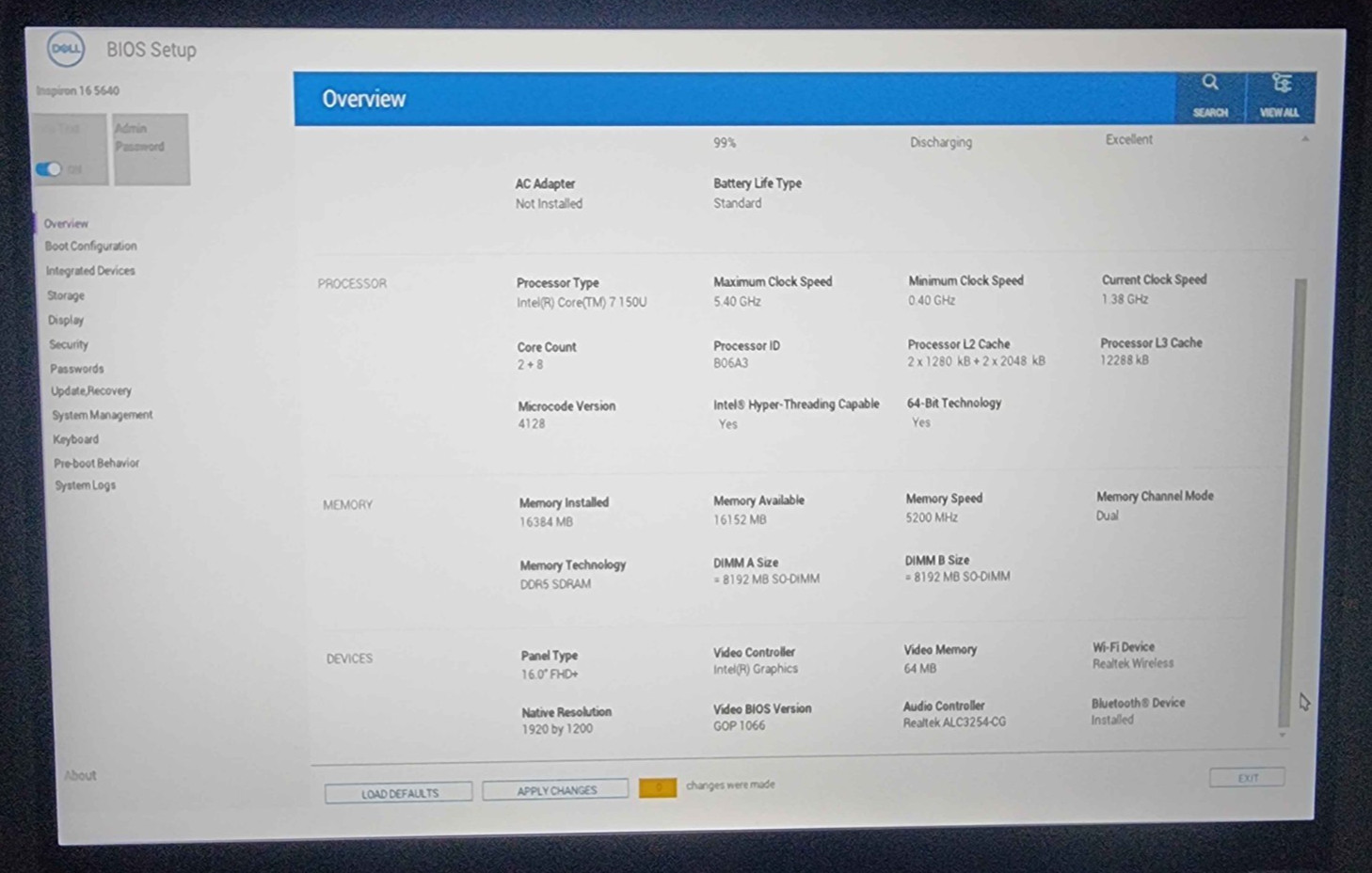Click the Current Clock Speed 1.38 GHz
This screenshot has width=1372, height=873.
[x=1125, y=299]
